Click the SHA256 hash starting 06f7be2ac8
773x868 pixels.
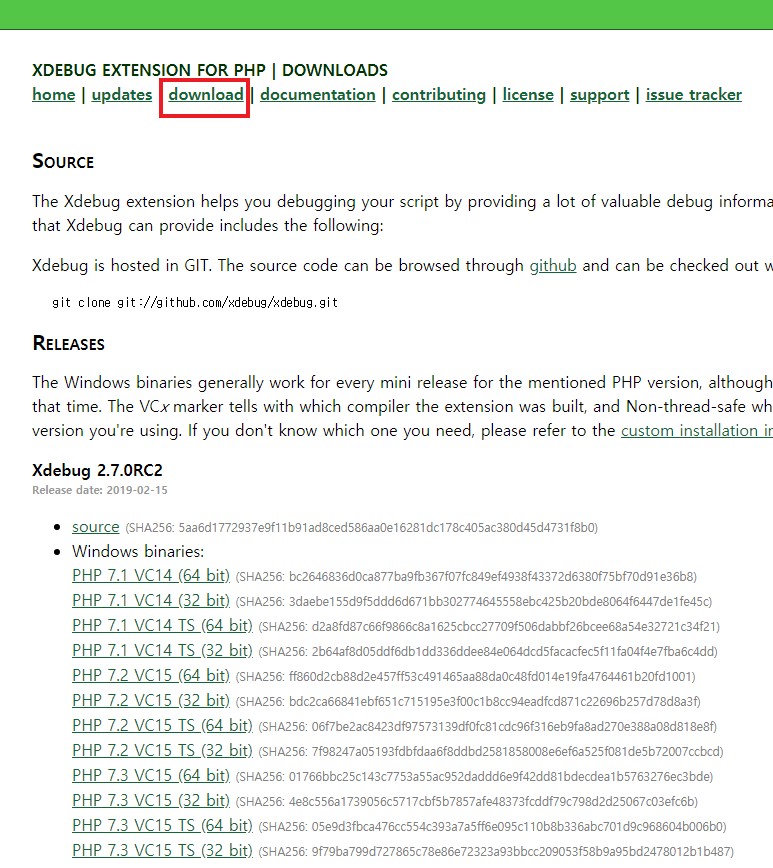click(x=488, y=727)
